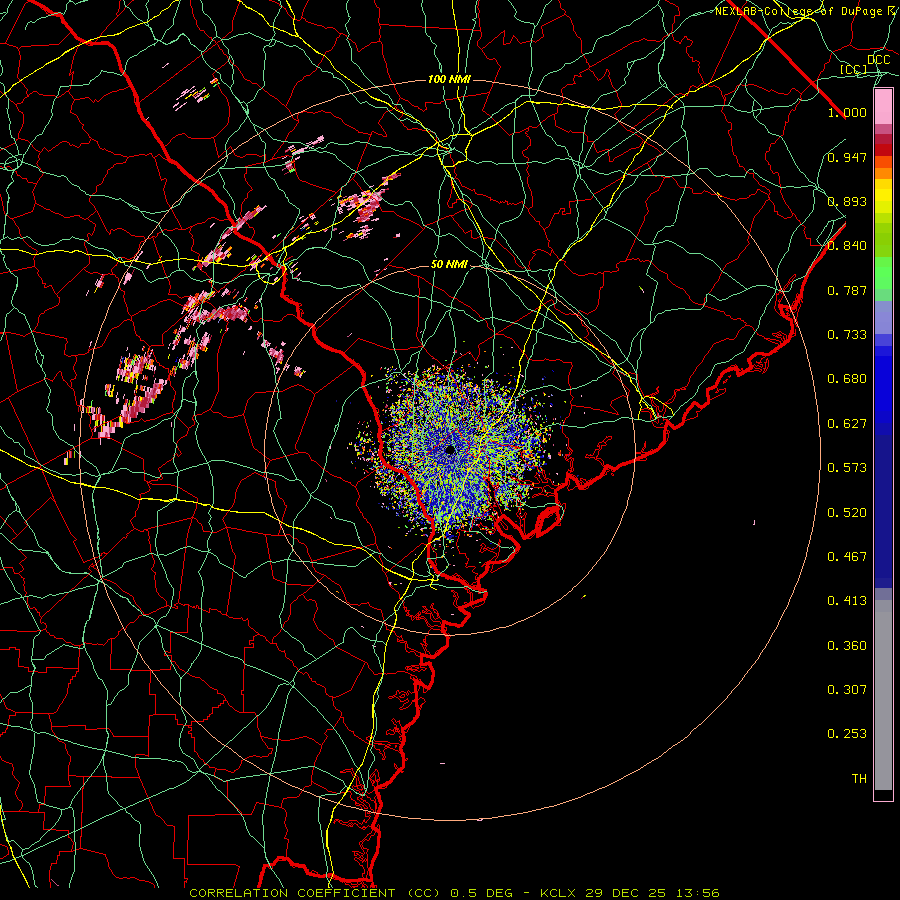Click the 0.520 value on the color scale

(847, 513)
